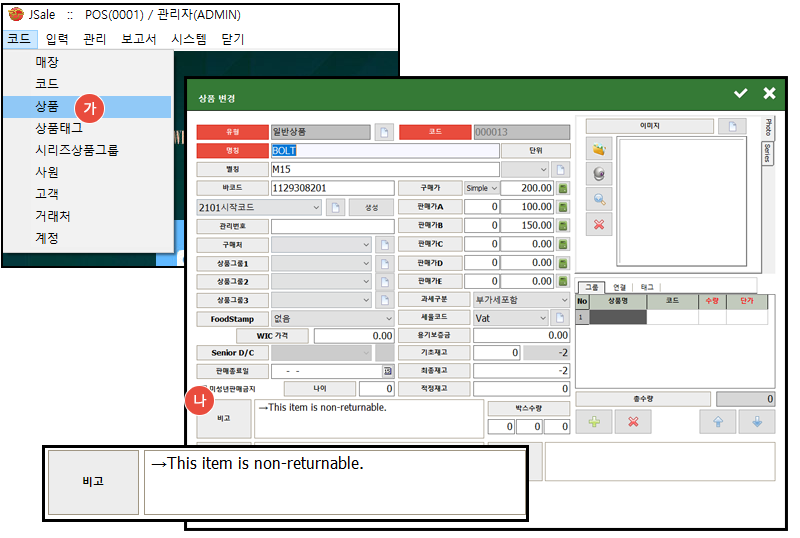Delete the product image with red X
The height and width of the screenshot is (538, 800).
point(600,224)
